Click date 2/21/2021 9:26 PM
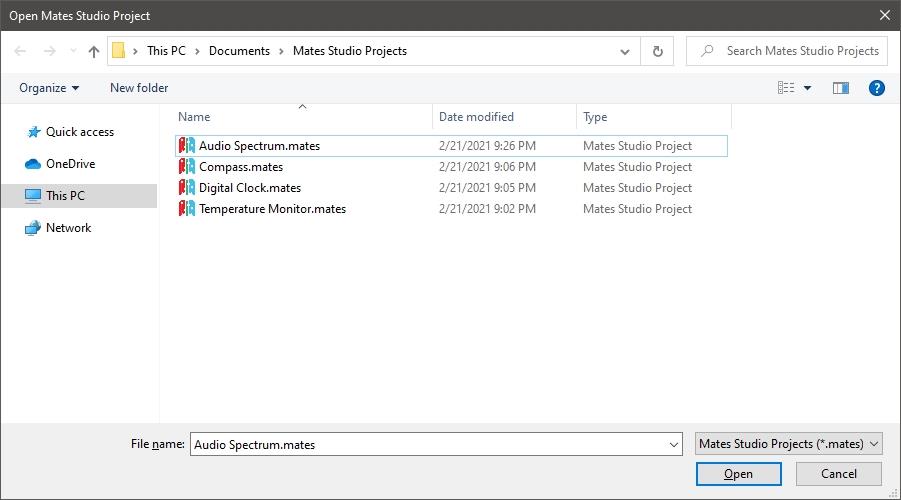 pyautogui.click(x=487, y=146)
